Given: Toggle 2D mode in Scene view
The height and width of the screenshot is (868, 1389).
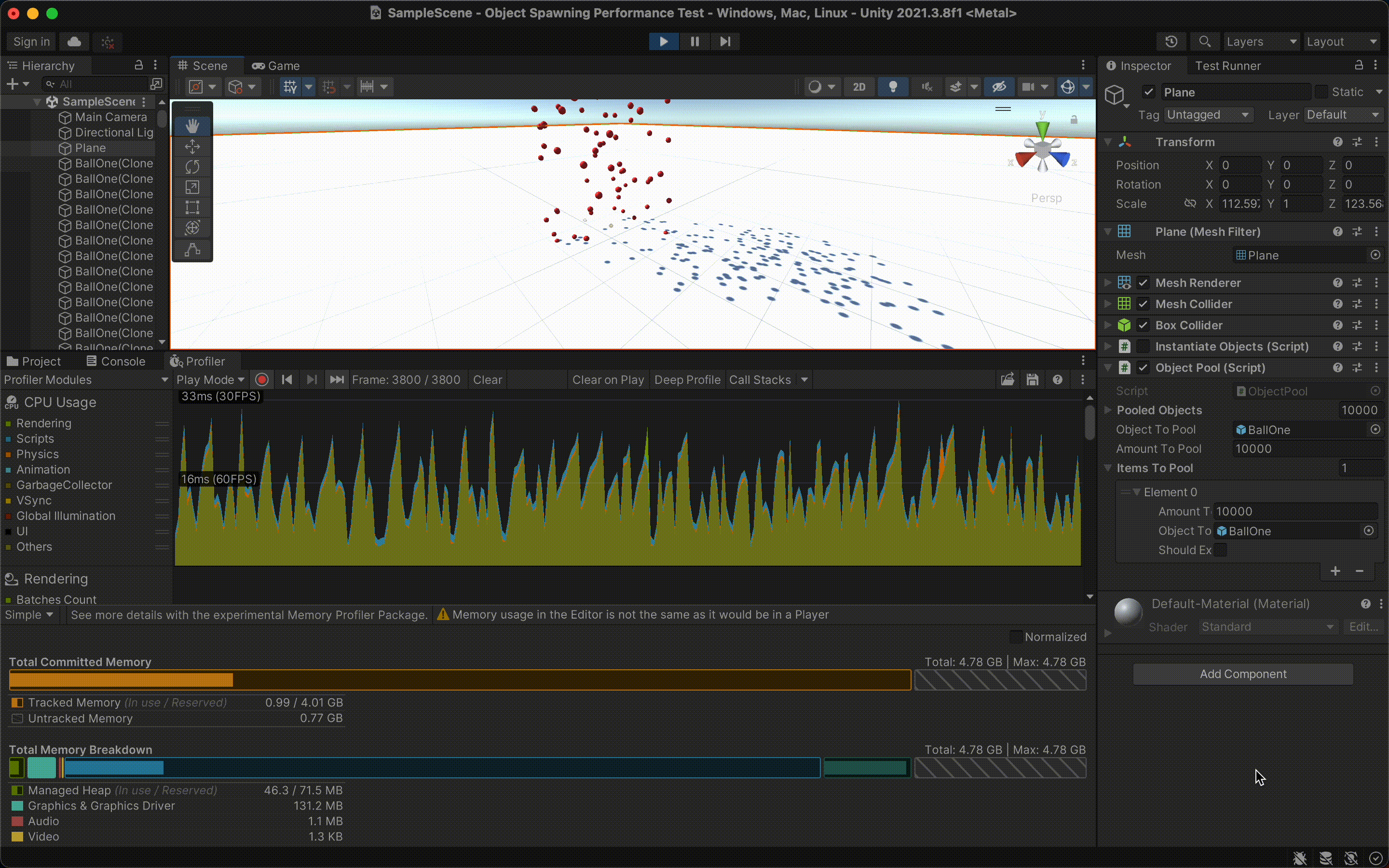Looking at the screenshot, I should point(859,87).
